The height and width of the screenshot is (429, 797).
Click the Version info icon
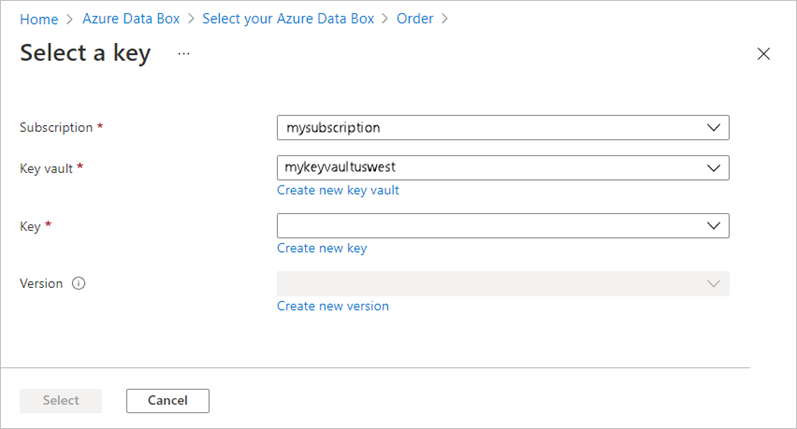pos(79,284)
